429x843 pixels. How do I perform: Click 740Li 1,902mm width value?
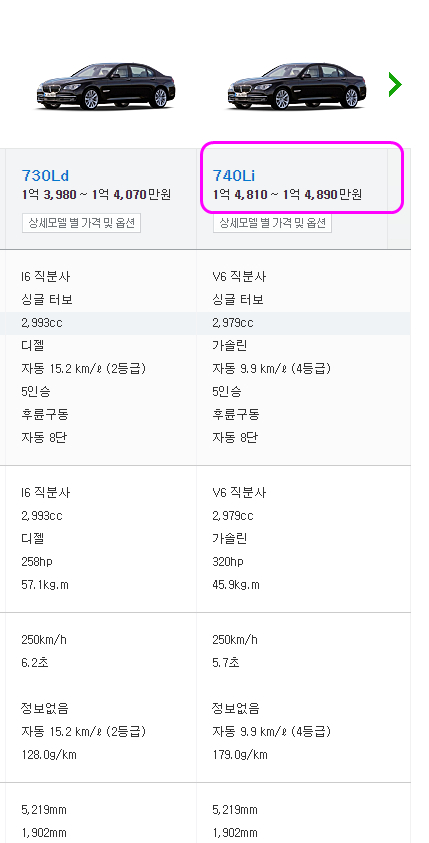point(235,833)
